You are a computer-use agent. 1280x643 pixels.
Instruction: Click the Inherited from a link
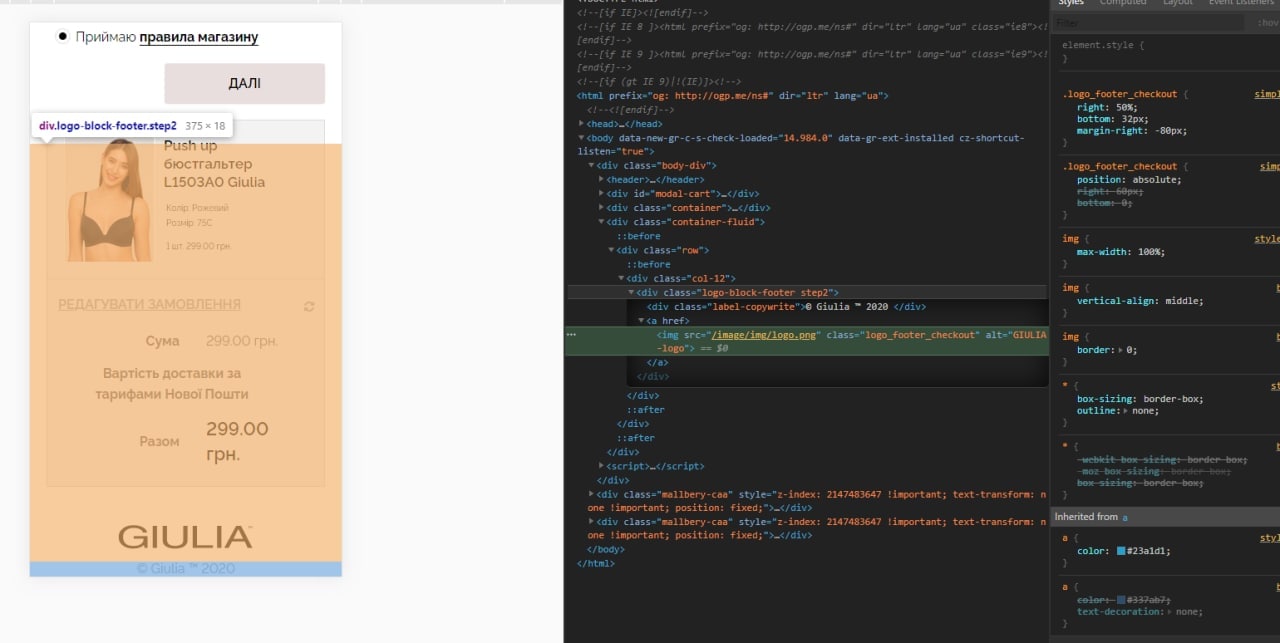[x=1125, y=516]
